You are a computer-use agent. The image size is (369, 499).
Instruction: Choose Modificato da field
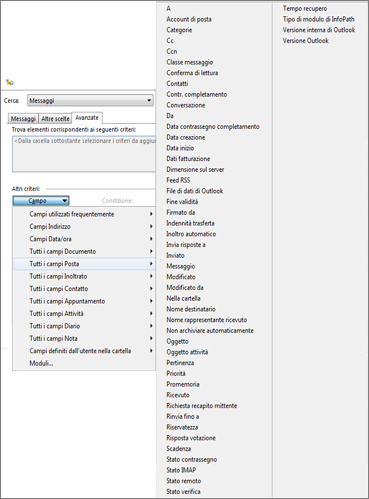point(185,288)
